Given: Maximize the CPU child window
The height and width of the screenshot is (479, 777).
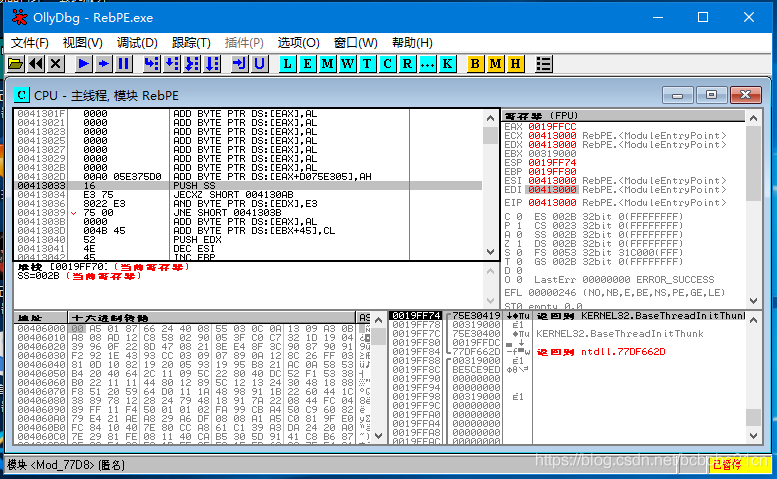Looking at the screenshot, I should pyautogui.click(x=711, y=95).
